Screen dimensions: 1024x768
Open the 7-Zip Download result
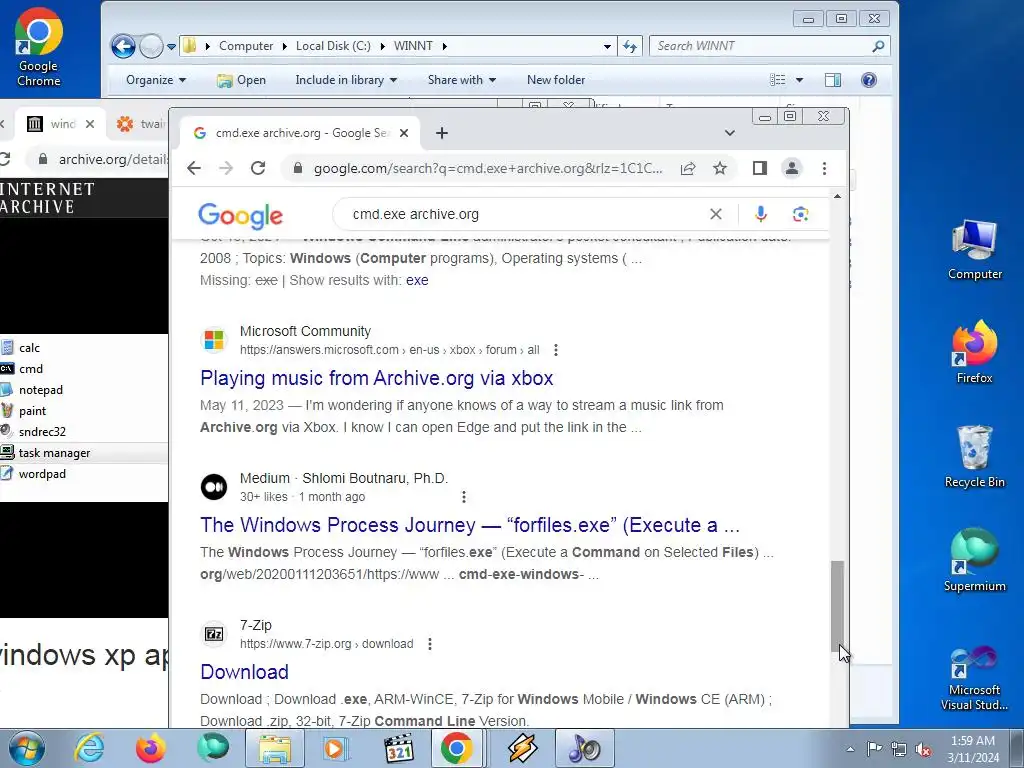244,672
